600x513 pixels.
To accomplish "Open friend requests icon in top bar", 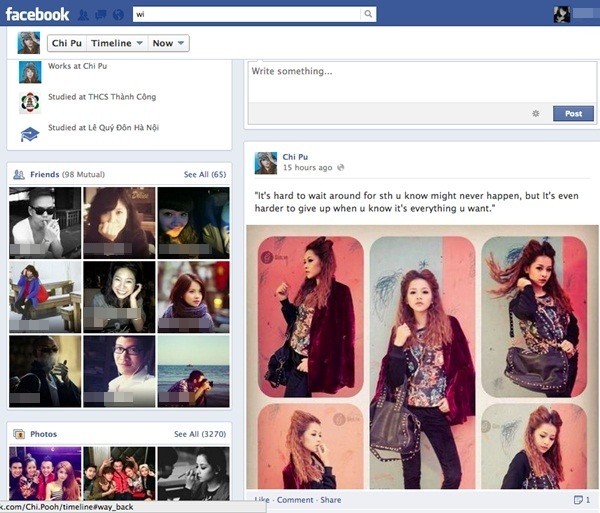I will (83, 15).
